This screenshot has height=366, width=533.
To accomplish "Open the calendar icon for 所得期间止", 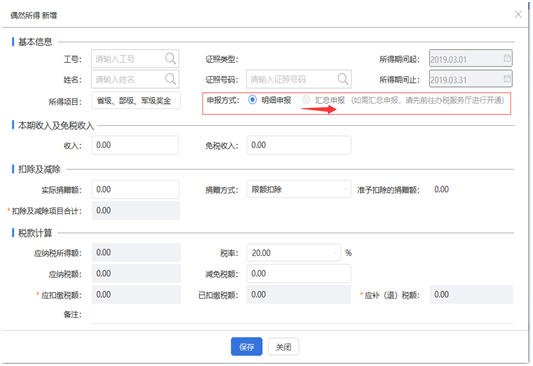I will click(x=507, y=79).
